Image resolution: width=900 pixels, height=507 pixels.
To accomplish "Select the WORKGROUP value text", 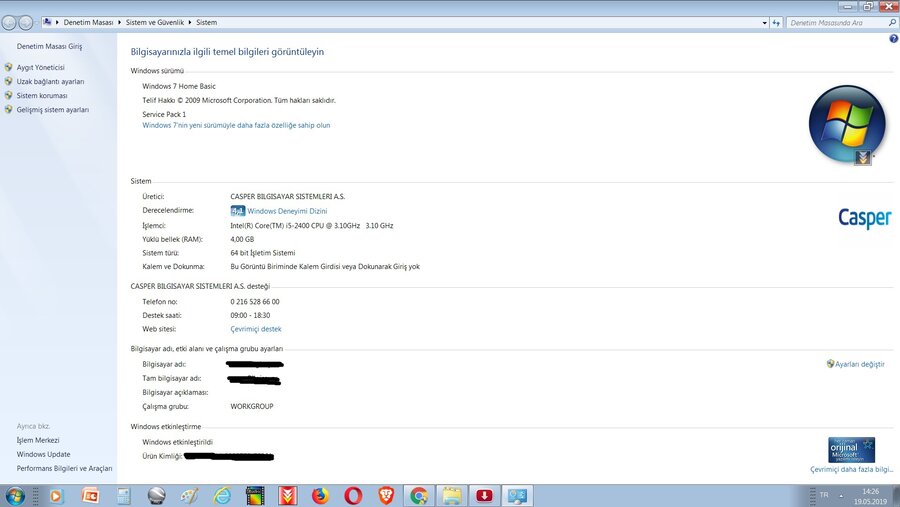I will click(252, 406).
